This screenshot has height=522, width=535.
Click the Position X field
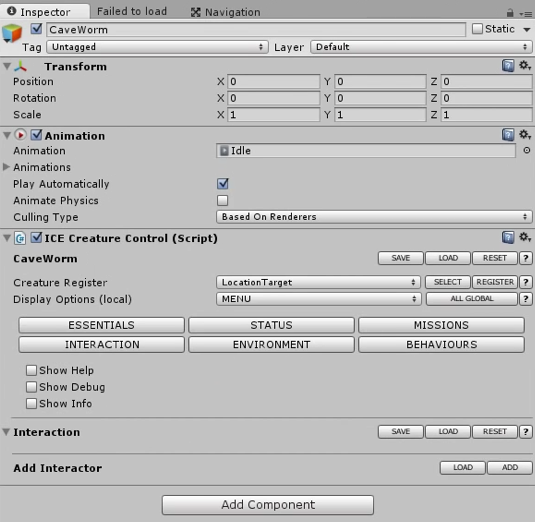pyautogui.click(x=274, y=82)
